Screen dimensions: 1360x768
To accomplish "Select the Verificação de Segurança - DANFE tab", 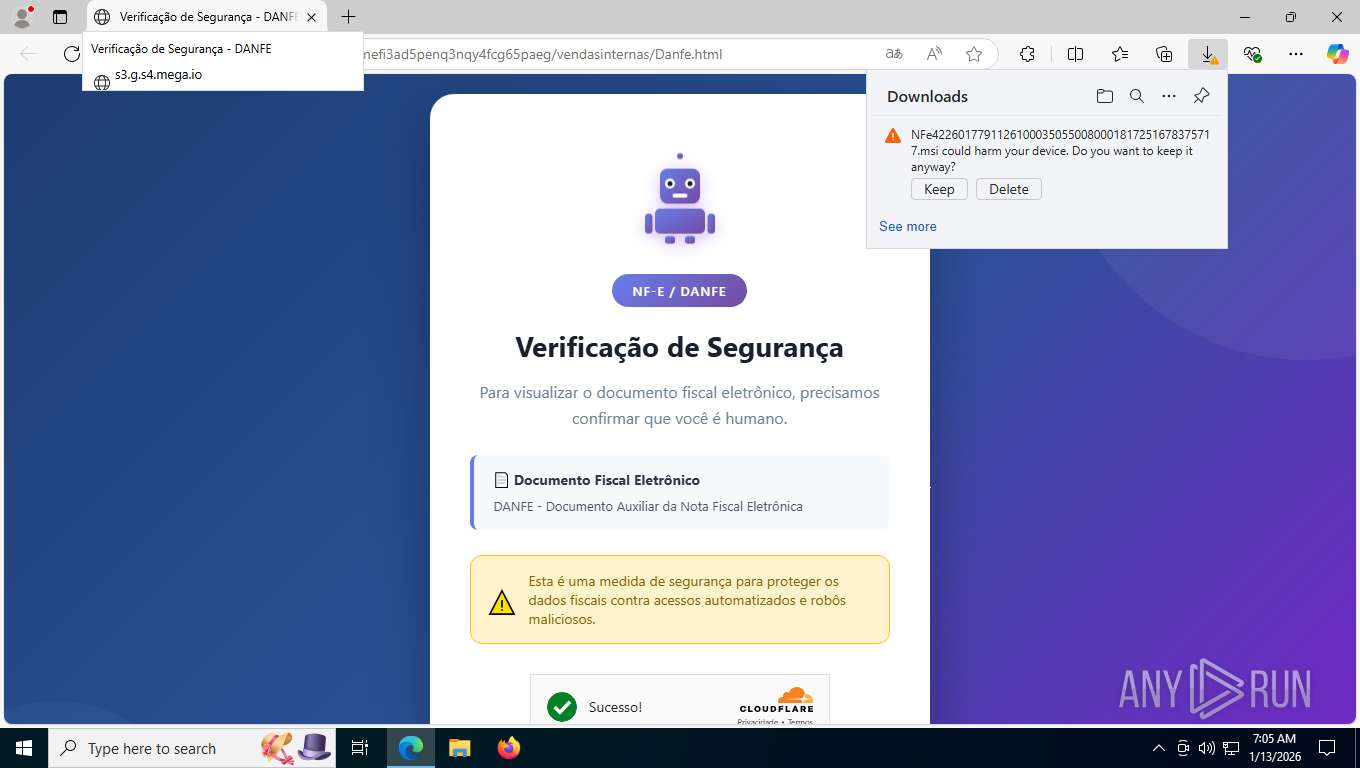I will [207, 17].
